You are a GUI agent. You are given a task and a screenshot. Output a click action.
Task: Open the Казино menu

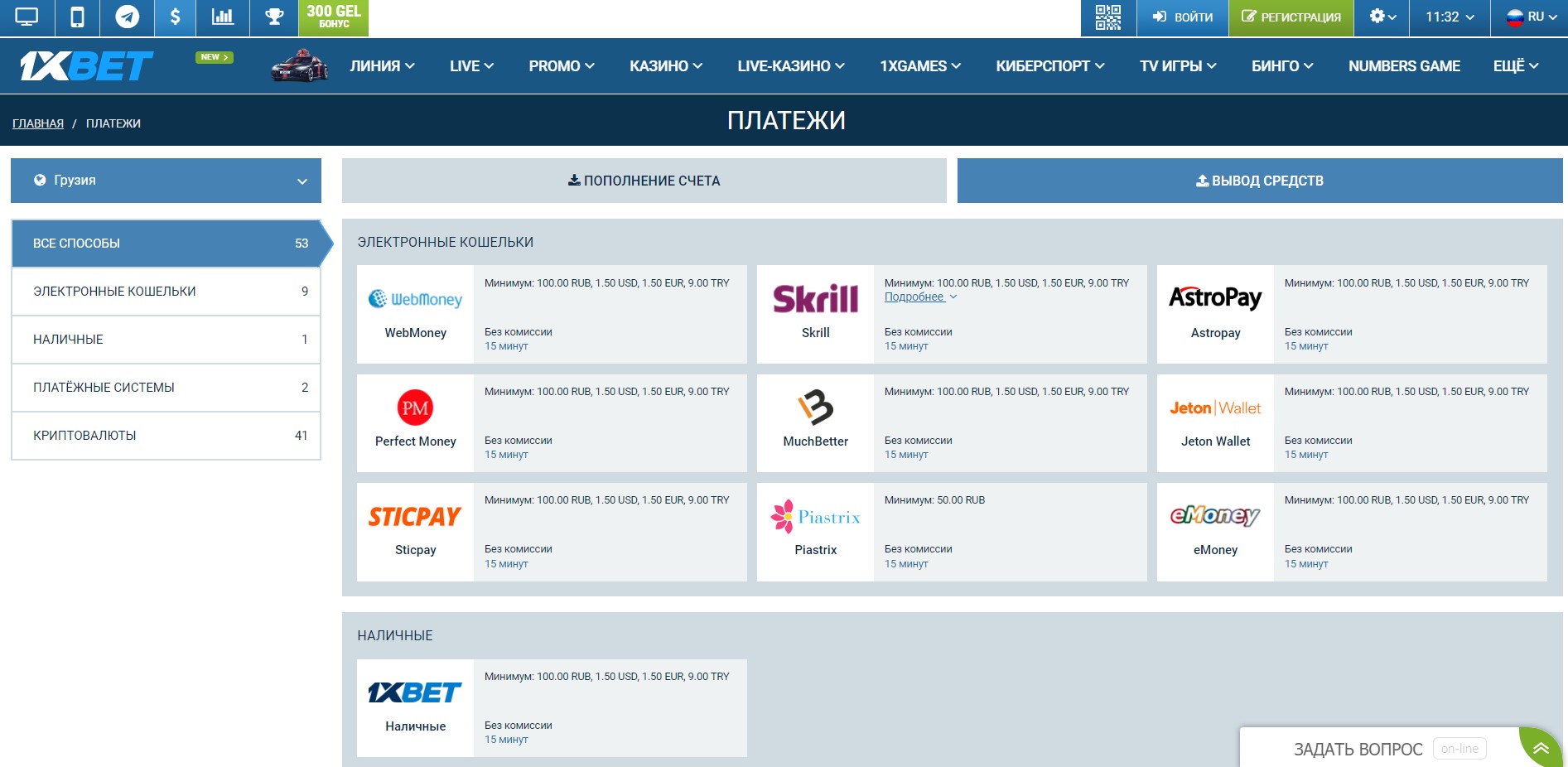[666, 66]
